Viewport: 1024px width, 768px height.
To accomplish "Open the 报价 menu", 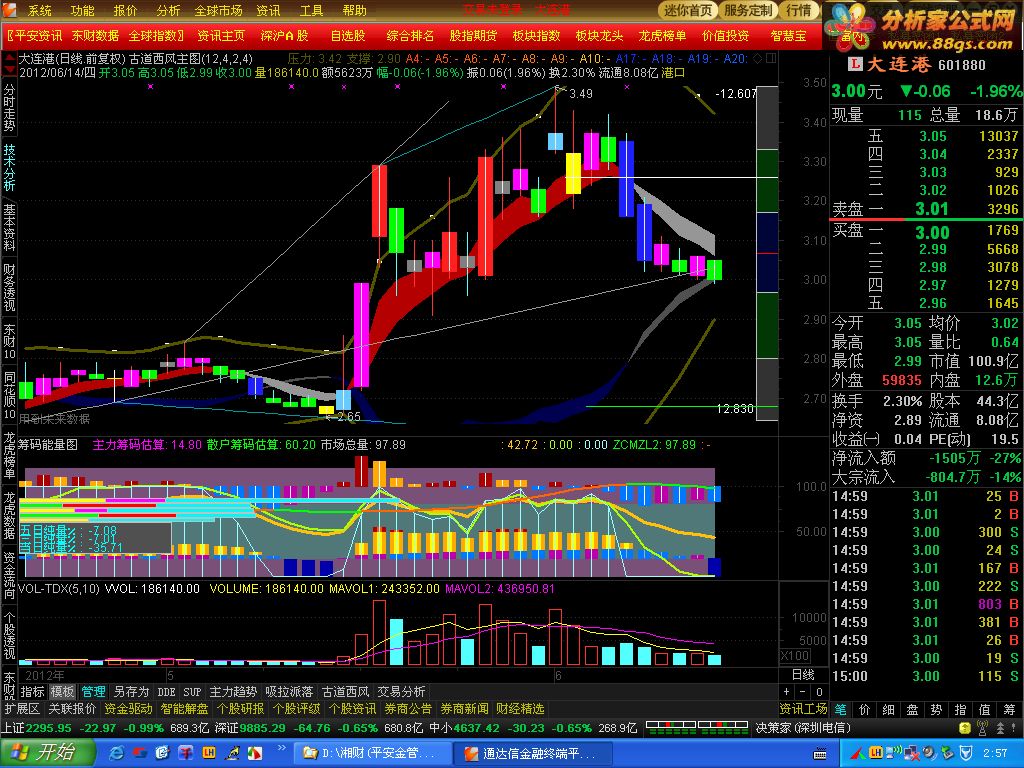I will 125,10.
